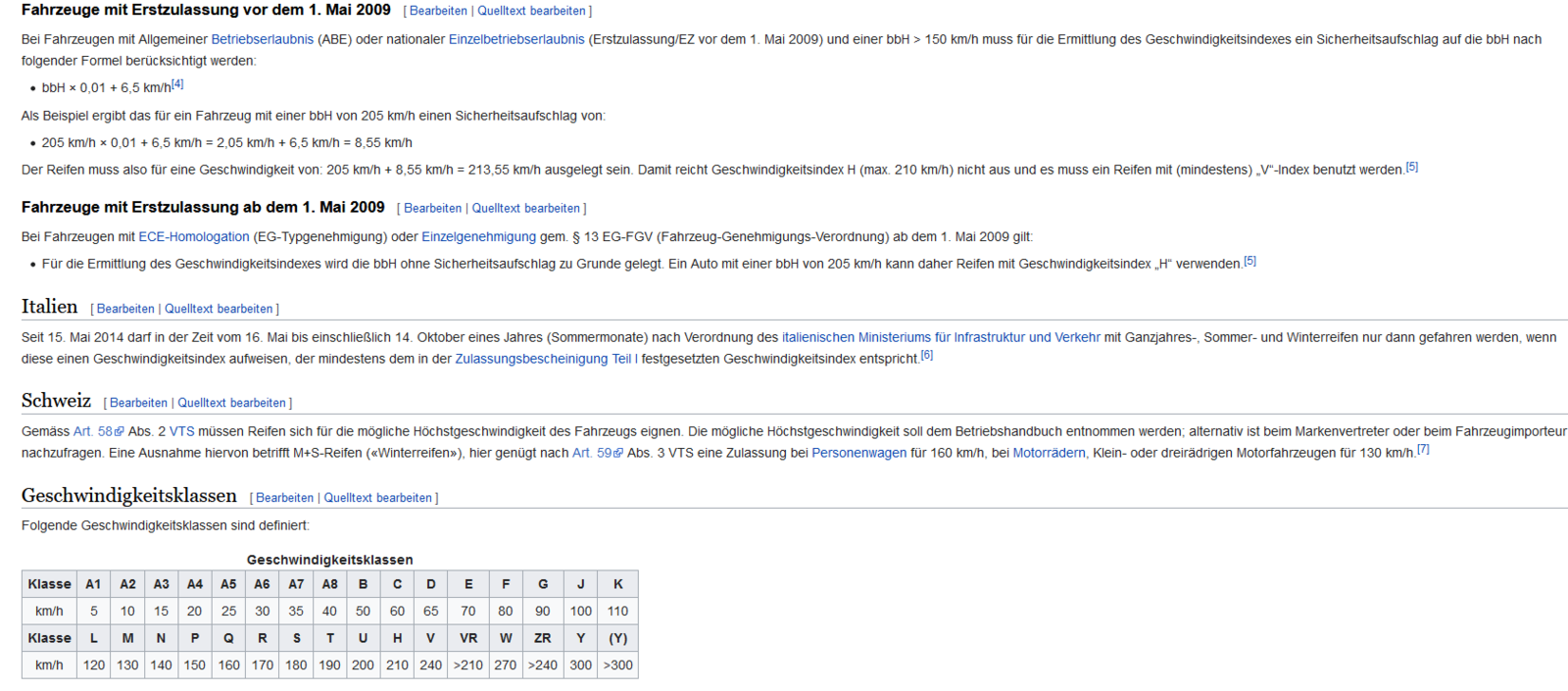This screenshot has height=691, width=1568.
Task: Click the Einzelgenehmigung link
Action: 478,236
